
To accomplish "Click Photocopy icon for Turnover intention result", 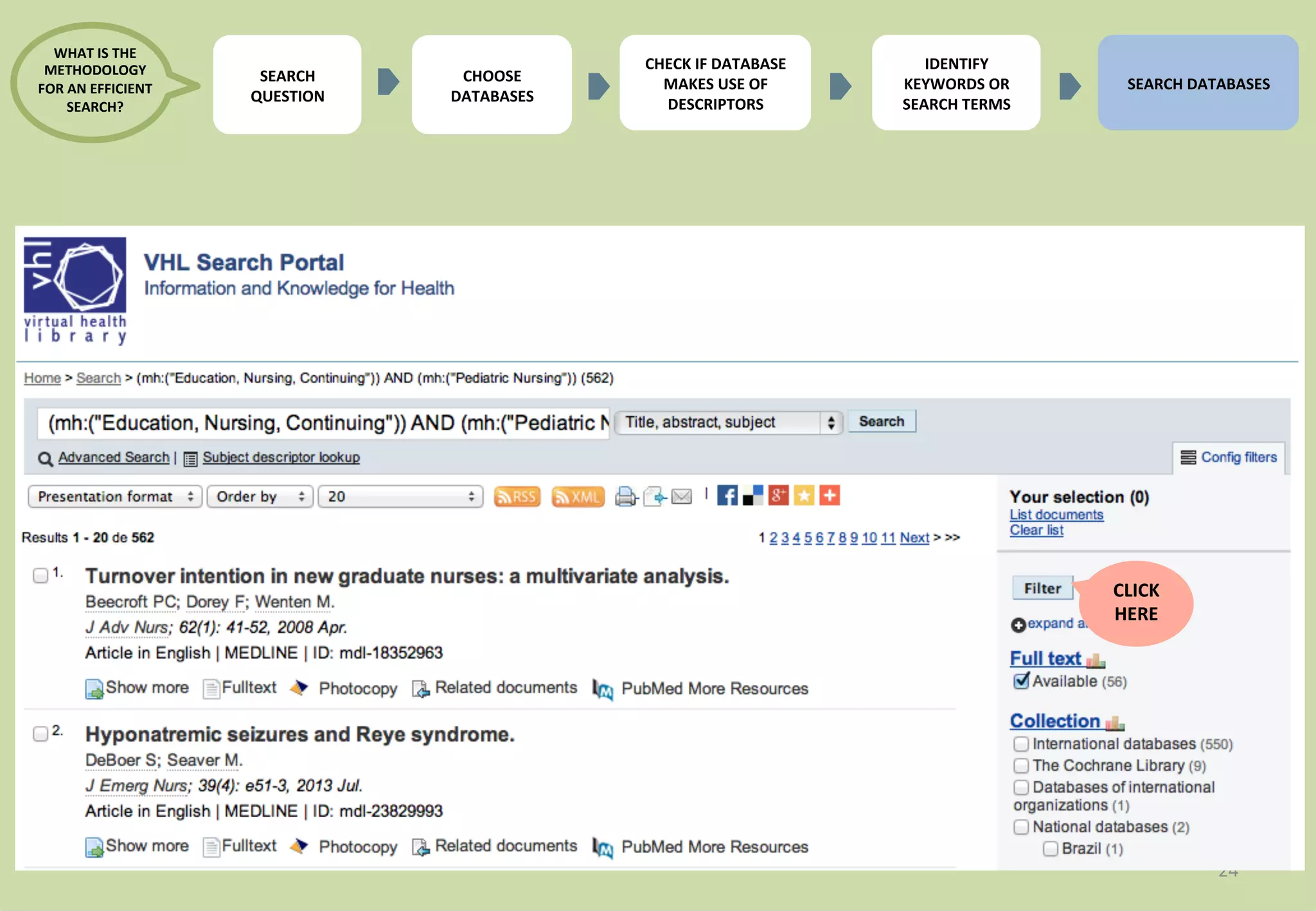I will (x=299, y=688).
